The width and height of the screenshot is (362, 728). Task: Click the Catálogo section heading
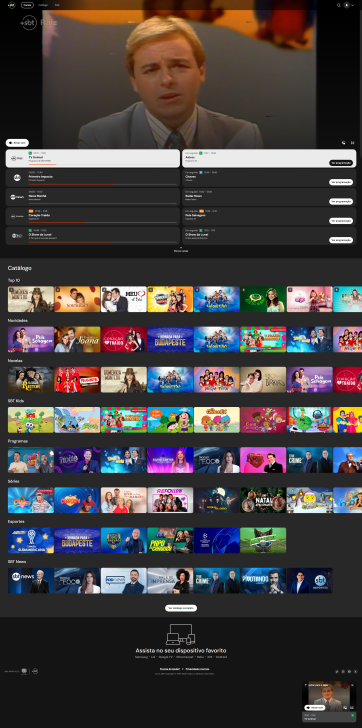pos(19,268)
